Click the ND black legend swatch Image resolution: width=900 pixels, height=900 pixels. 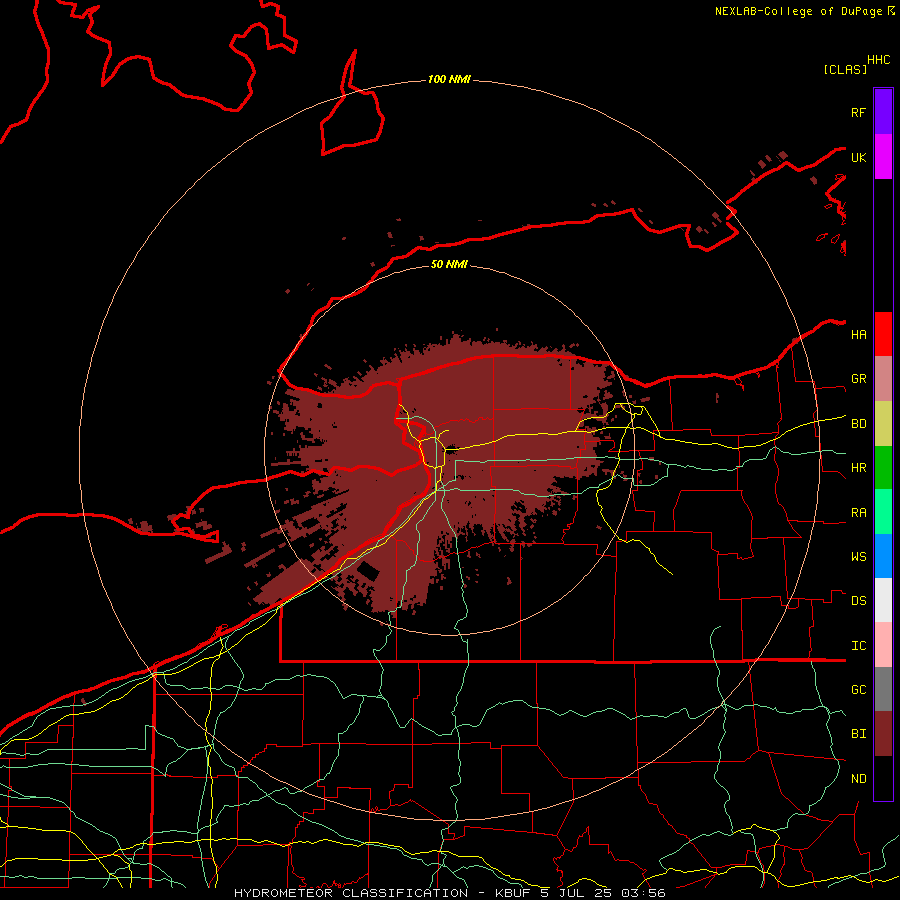883,778
